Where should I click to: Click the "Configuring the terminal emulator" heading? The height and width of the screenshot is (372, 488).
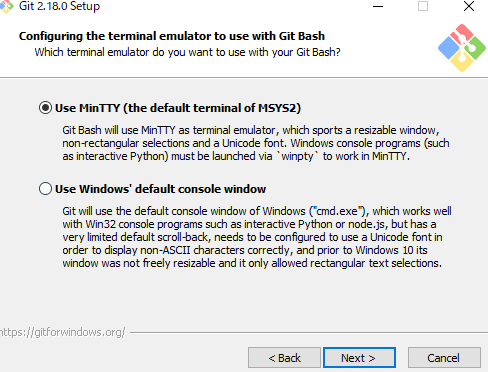click(x=172, y=36)
